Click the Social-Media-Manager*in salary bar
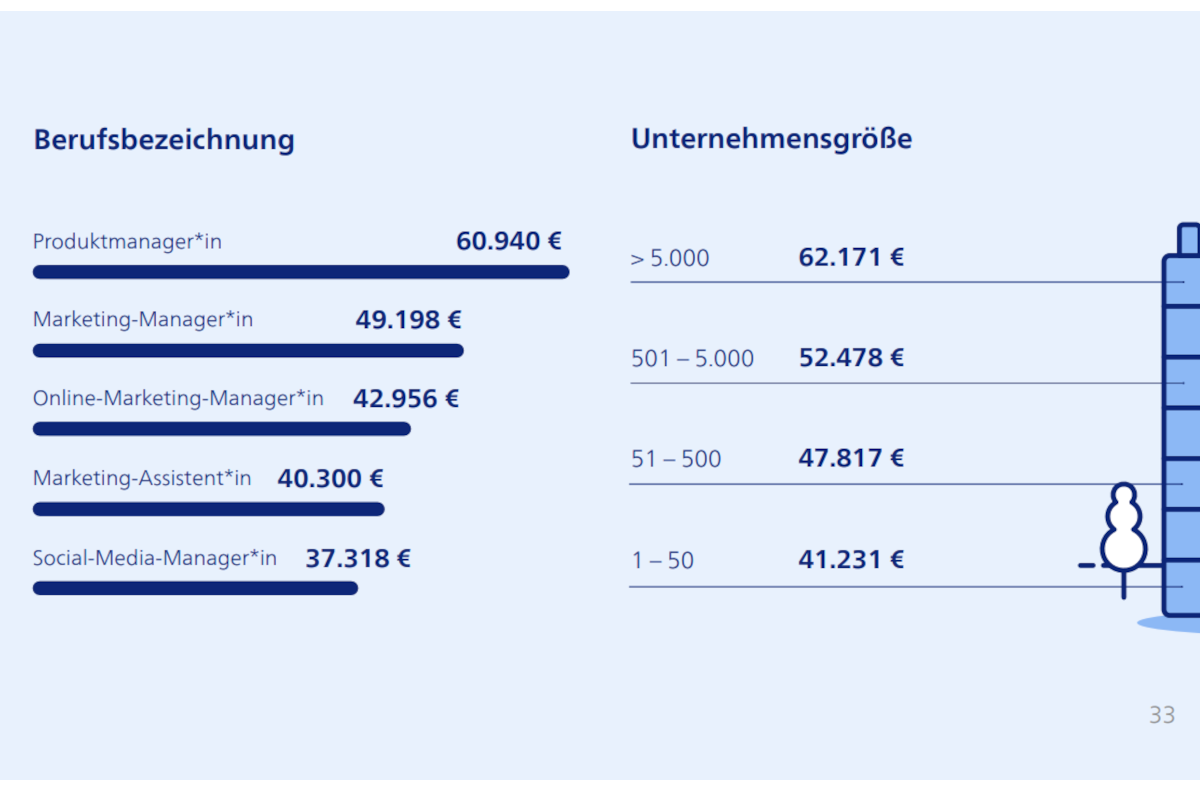 tap(195, 588)
